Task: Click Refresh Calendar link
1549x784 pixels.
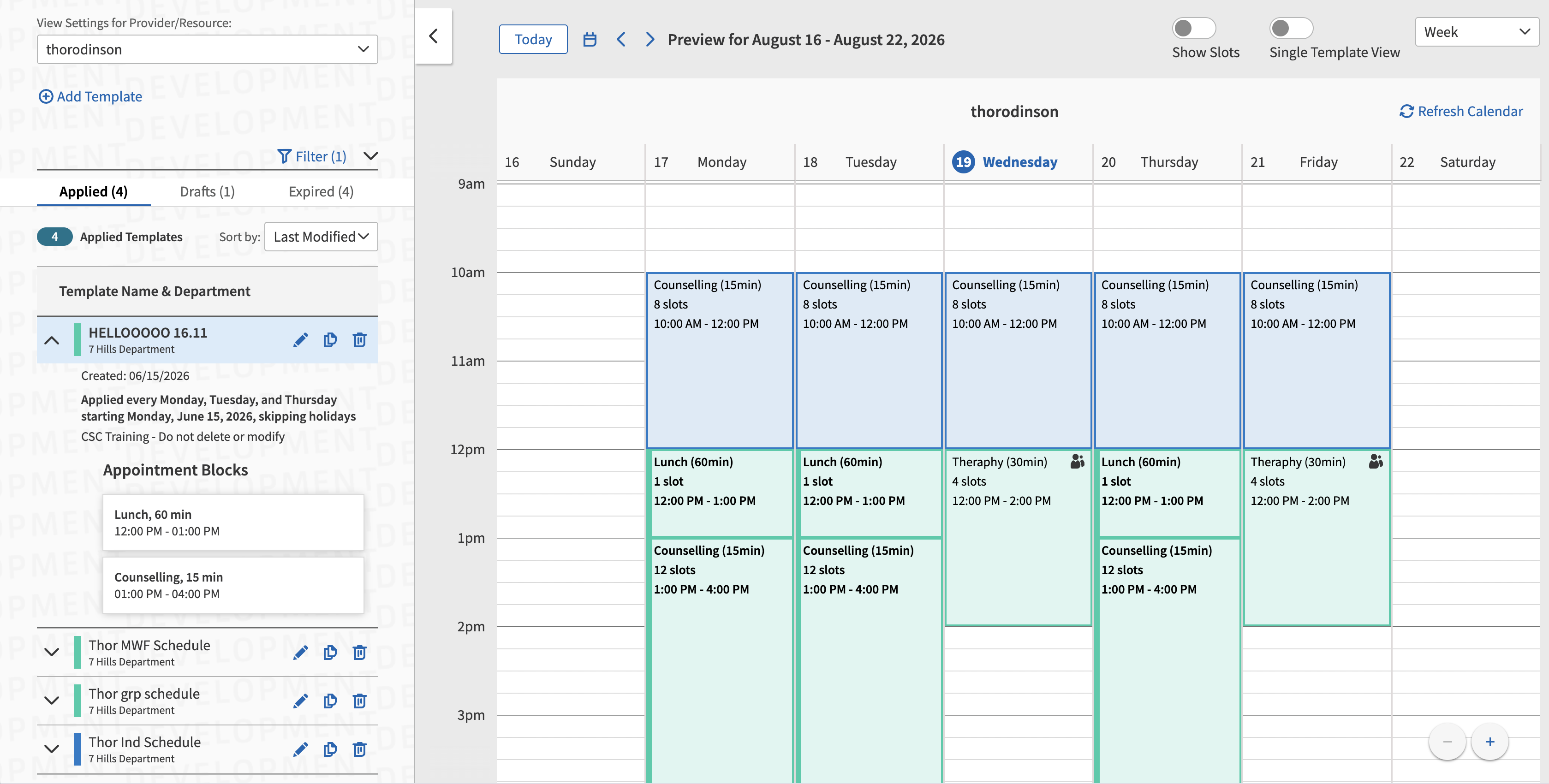Action: [x=1461, y=111]
